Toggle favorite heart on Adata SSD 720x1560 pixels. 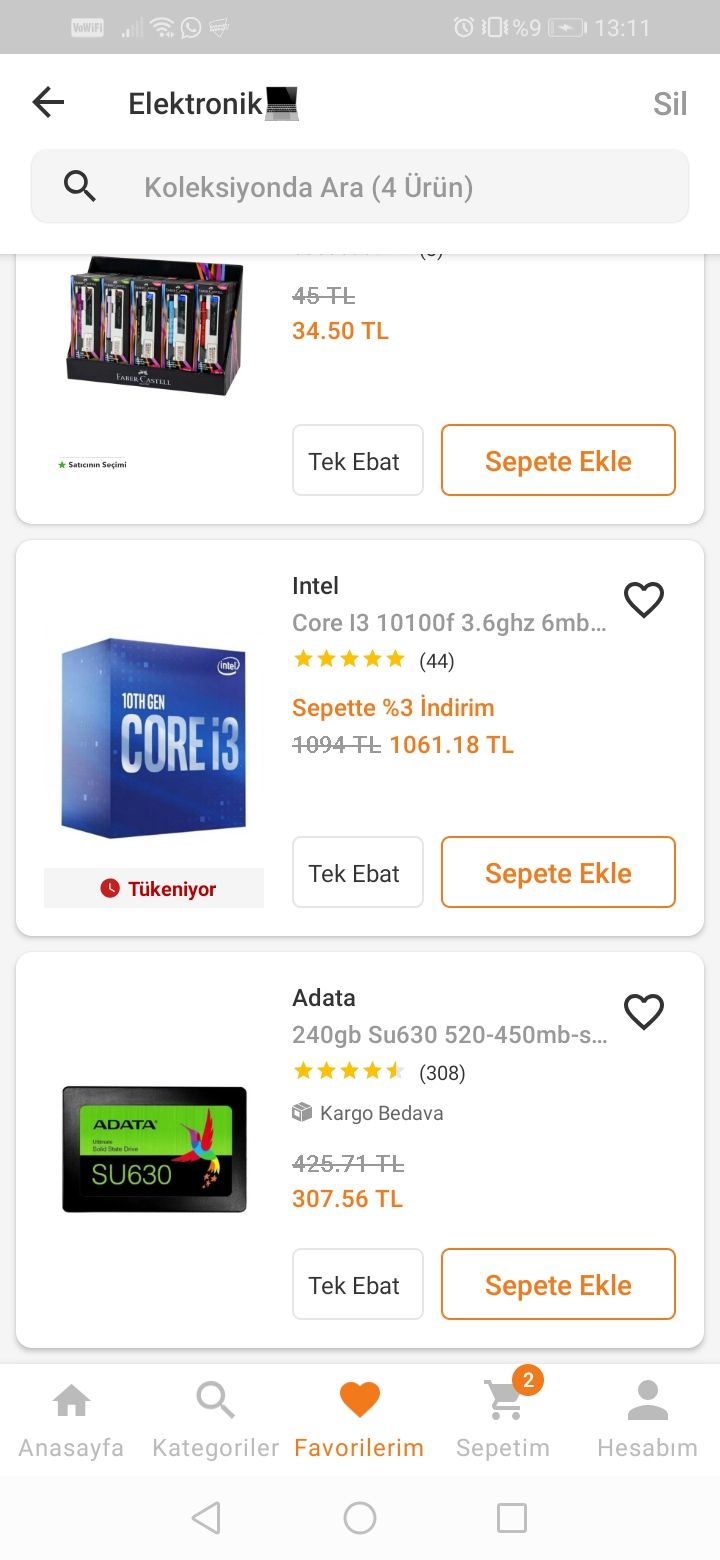pos(643,1012)
